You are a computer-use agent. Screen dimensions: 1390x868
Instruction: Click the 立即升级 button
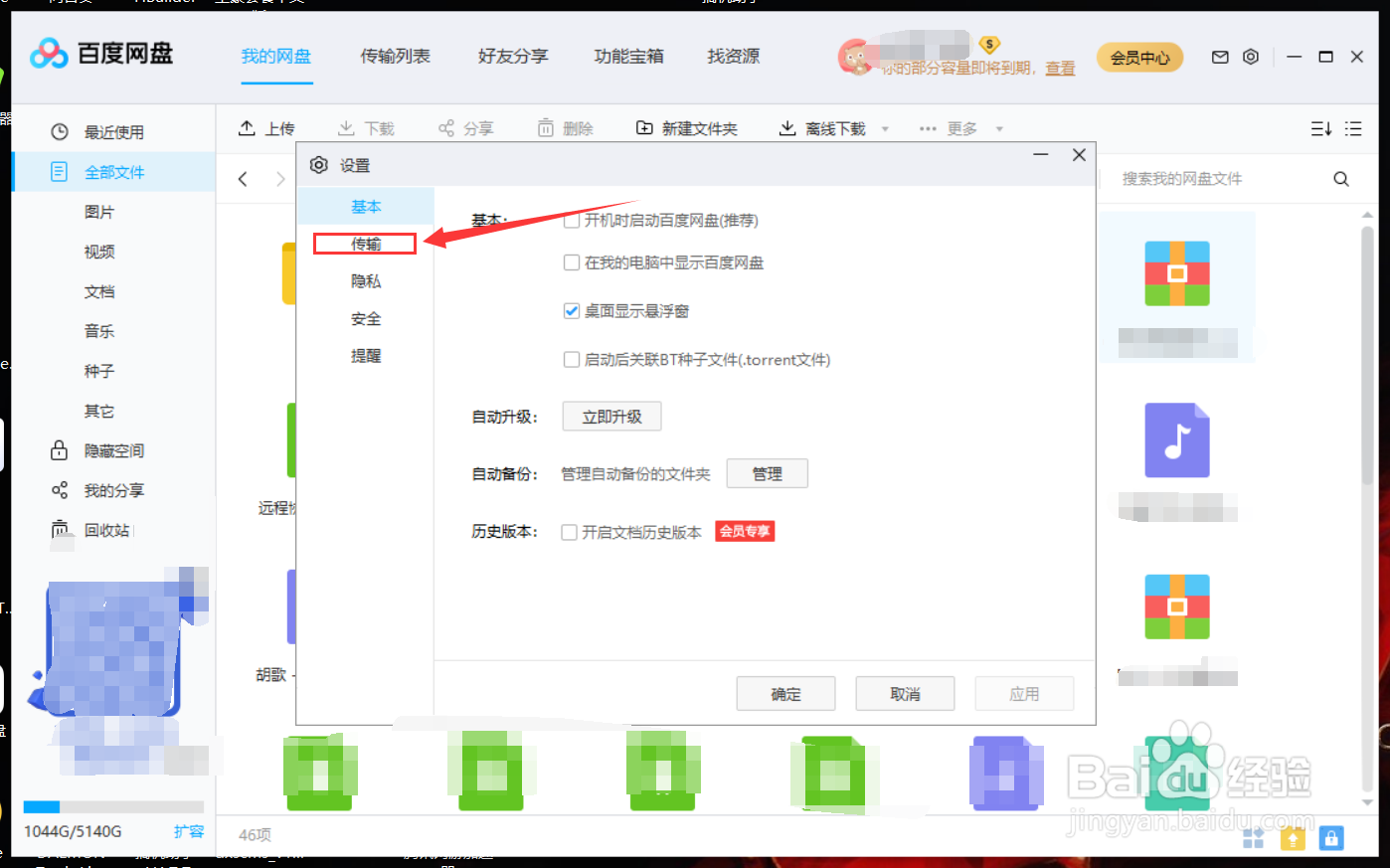click(611, 417)
